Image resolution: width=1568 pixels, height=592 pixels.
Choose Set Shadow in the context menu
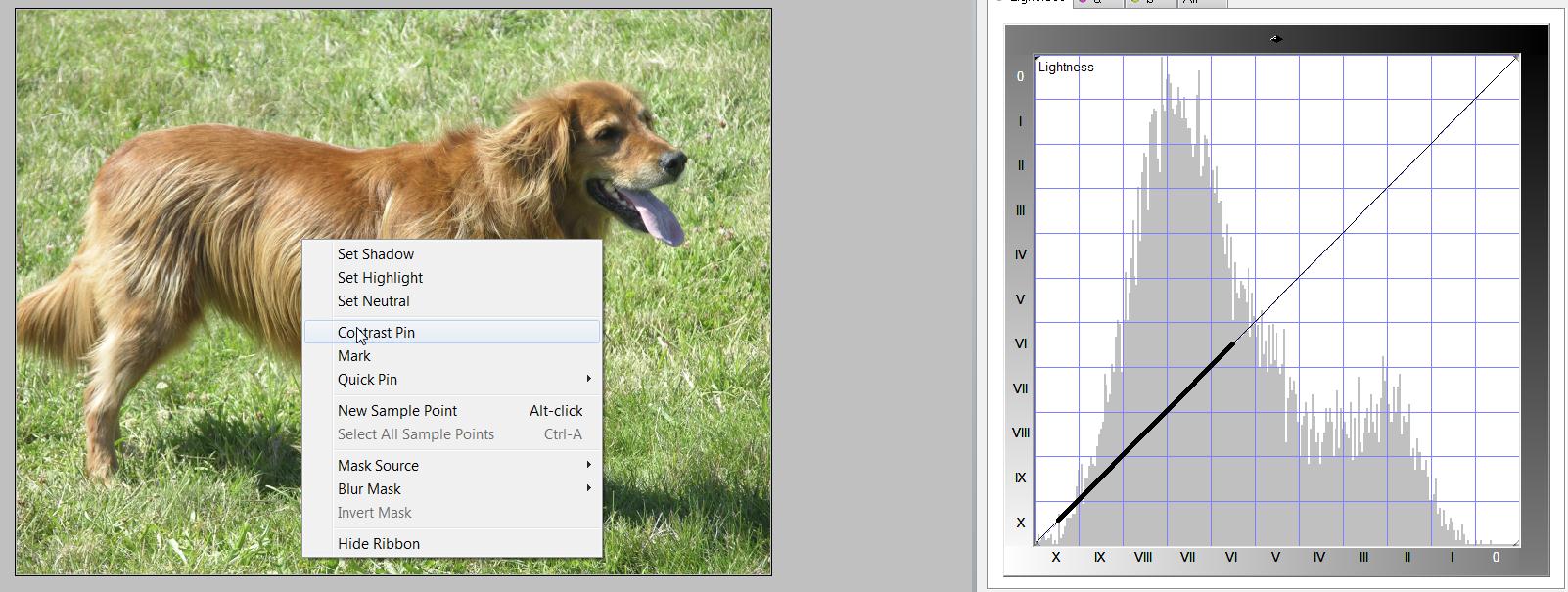click(x=452, y=254)
